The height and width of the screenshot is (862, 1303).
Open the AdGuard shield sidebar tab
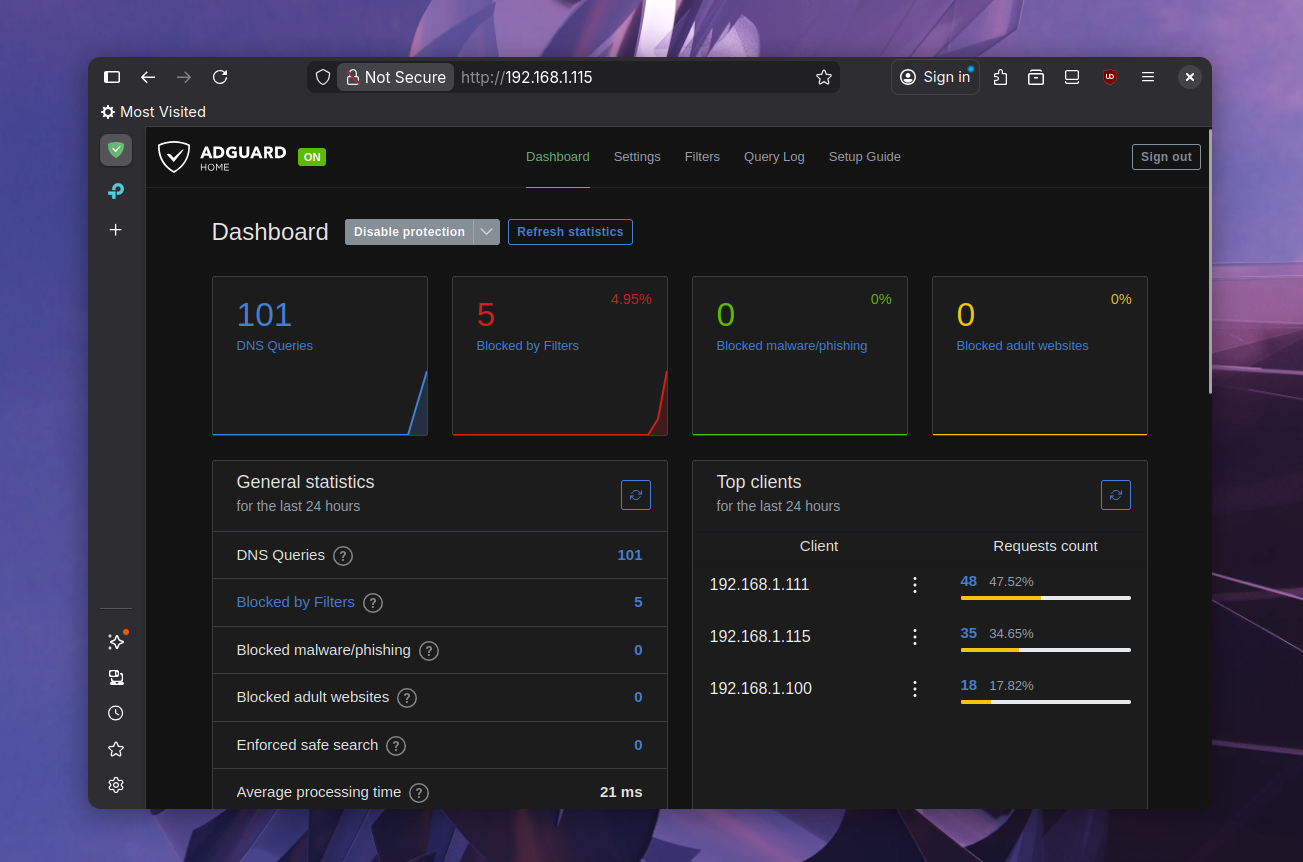point(116,150)
